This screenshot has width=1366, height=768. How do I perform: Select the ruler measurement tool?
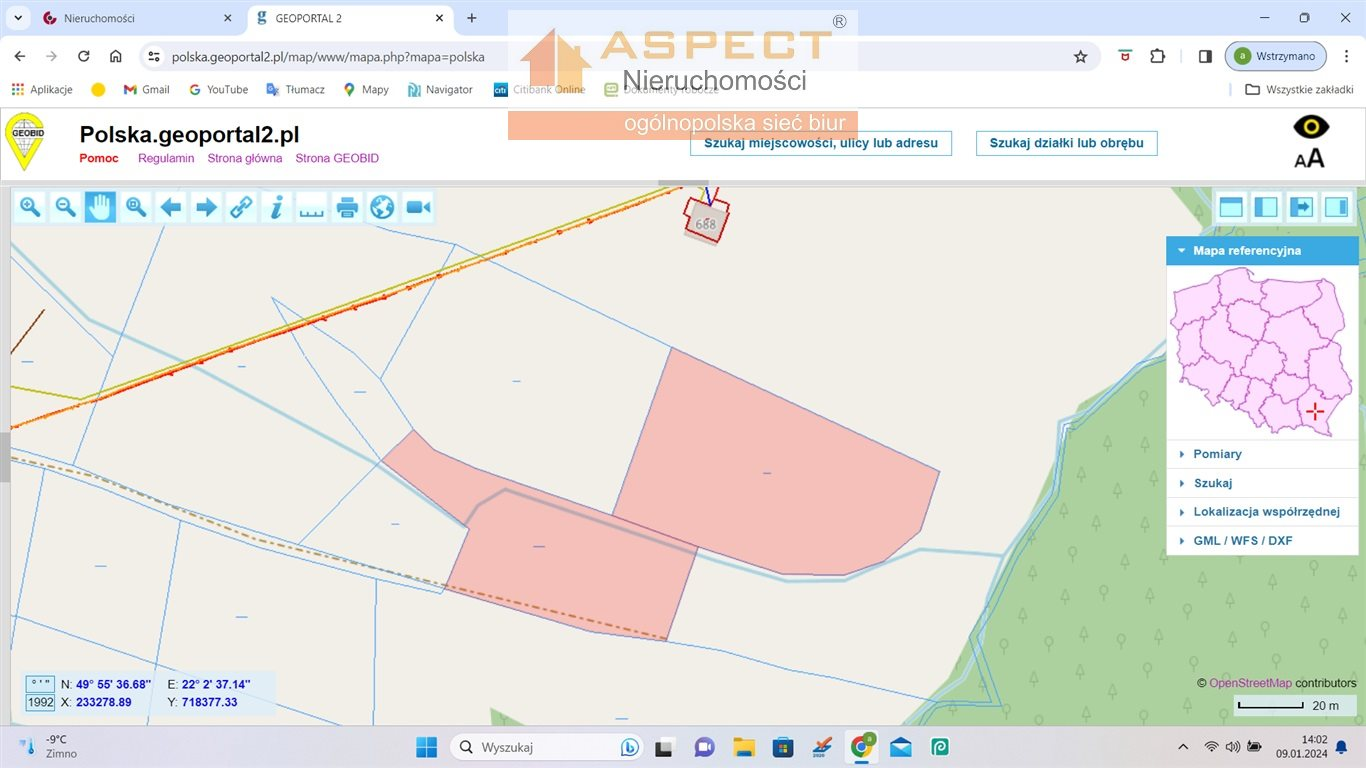pos(312,207)
